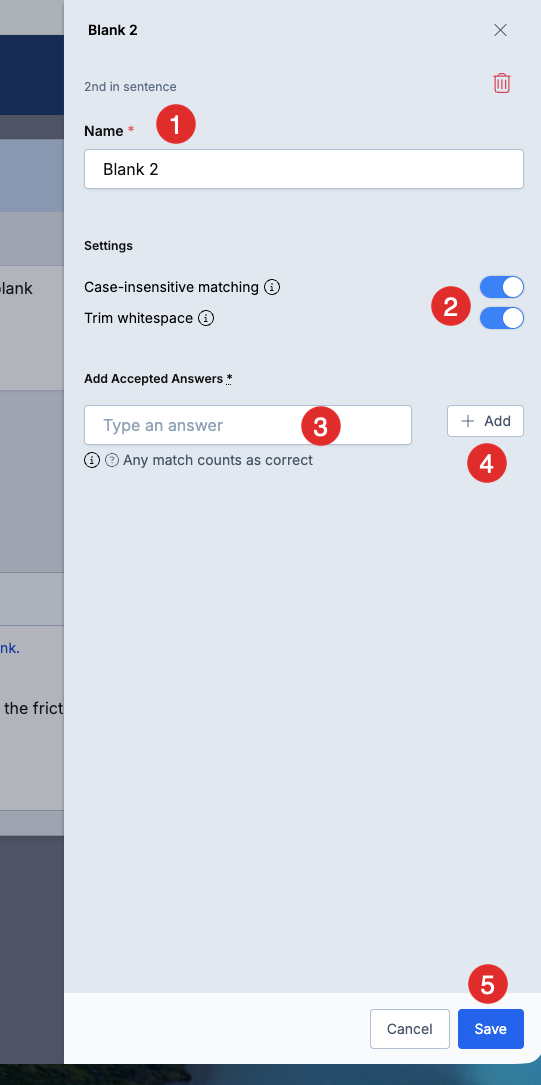
Task: Select the red step 4 marker below Add
Action: coord(487,463)
